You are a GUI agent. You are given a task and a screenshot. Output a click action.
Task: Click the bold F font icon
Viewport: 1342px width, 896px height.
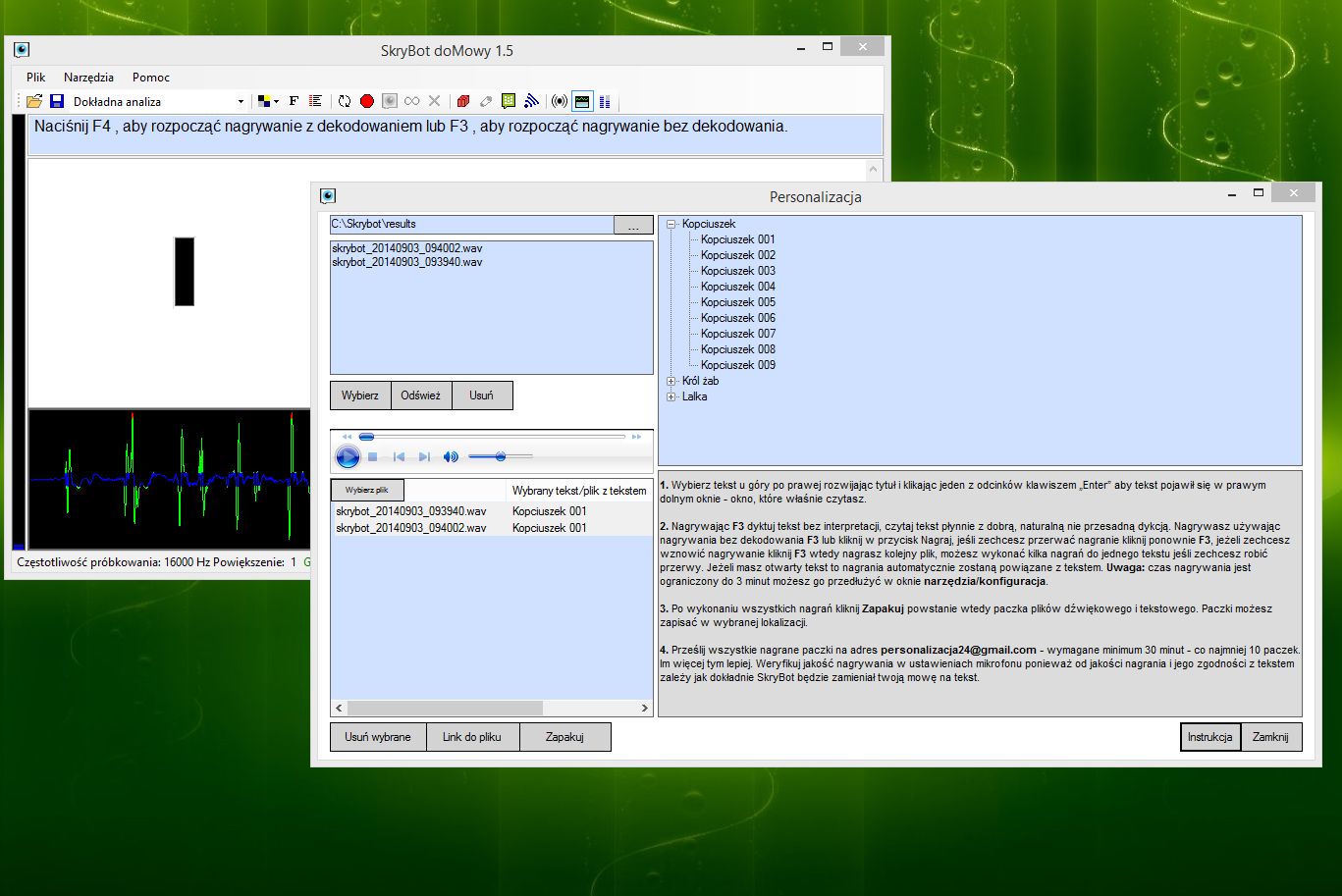pyautogui.click(x=293, y=101)
